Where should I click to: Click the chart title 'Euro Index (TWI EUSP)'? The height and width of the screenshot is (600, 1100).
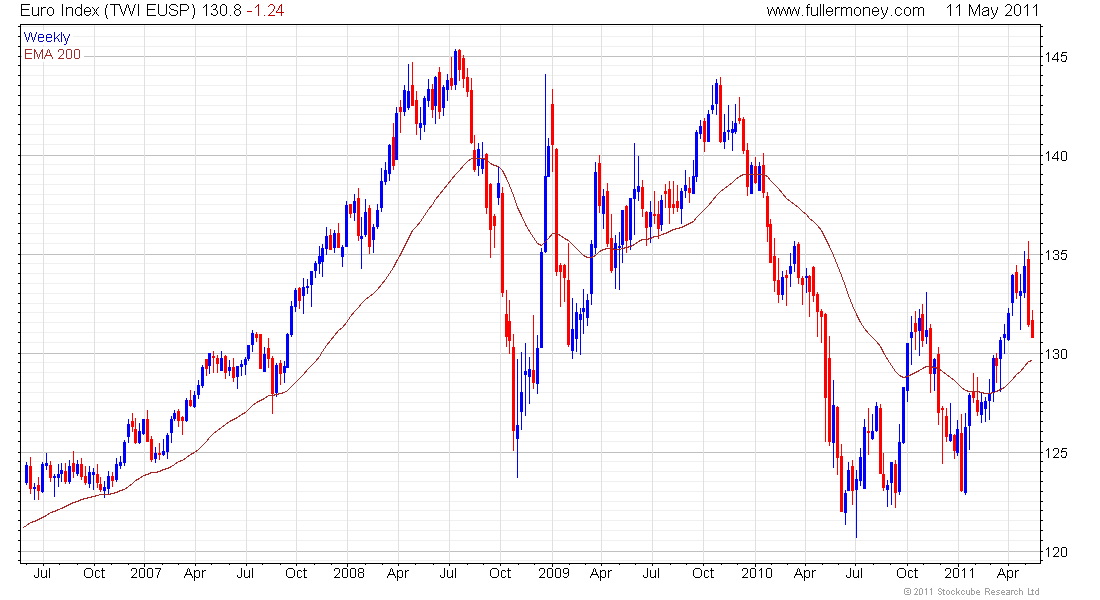pyautogui.click(x=109, y=11)
